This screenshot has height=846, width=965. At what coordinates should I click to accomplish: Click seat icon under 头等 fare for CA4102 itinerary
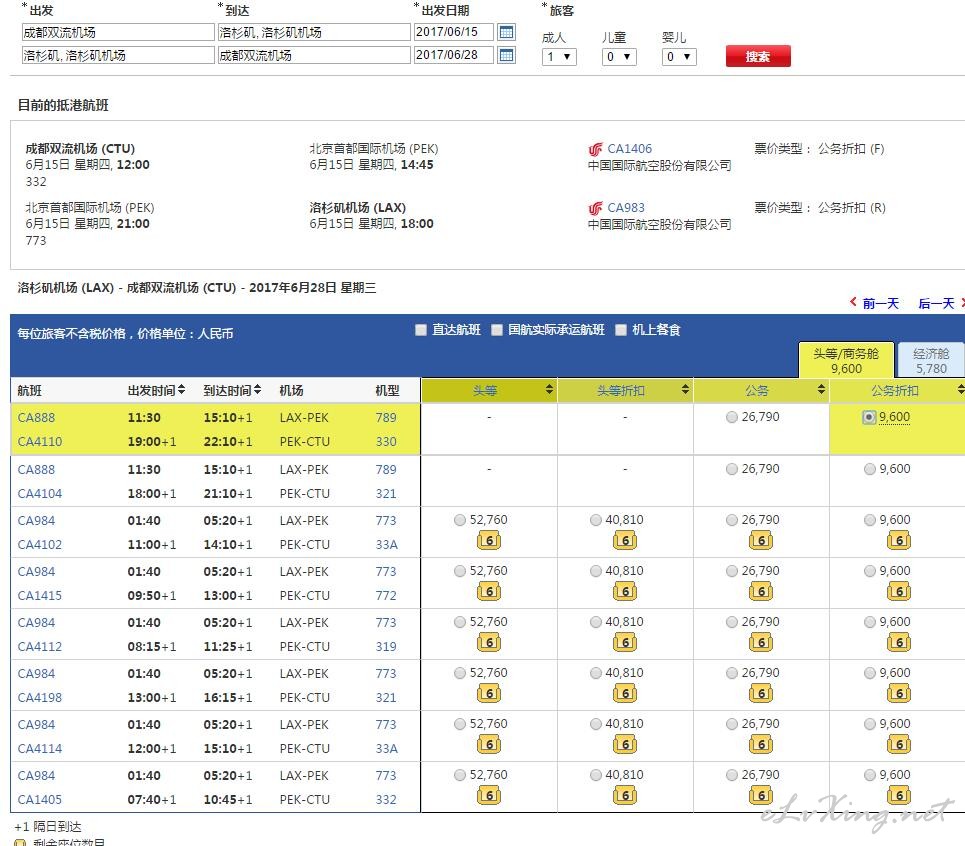point(489,541)
